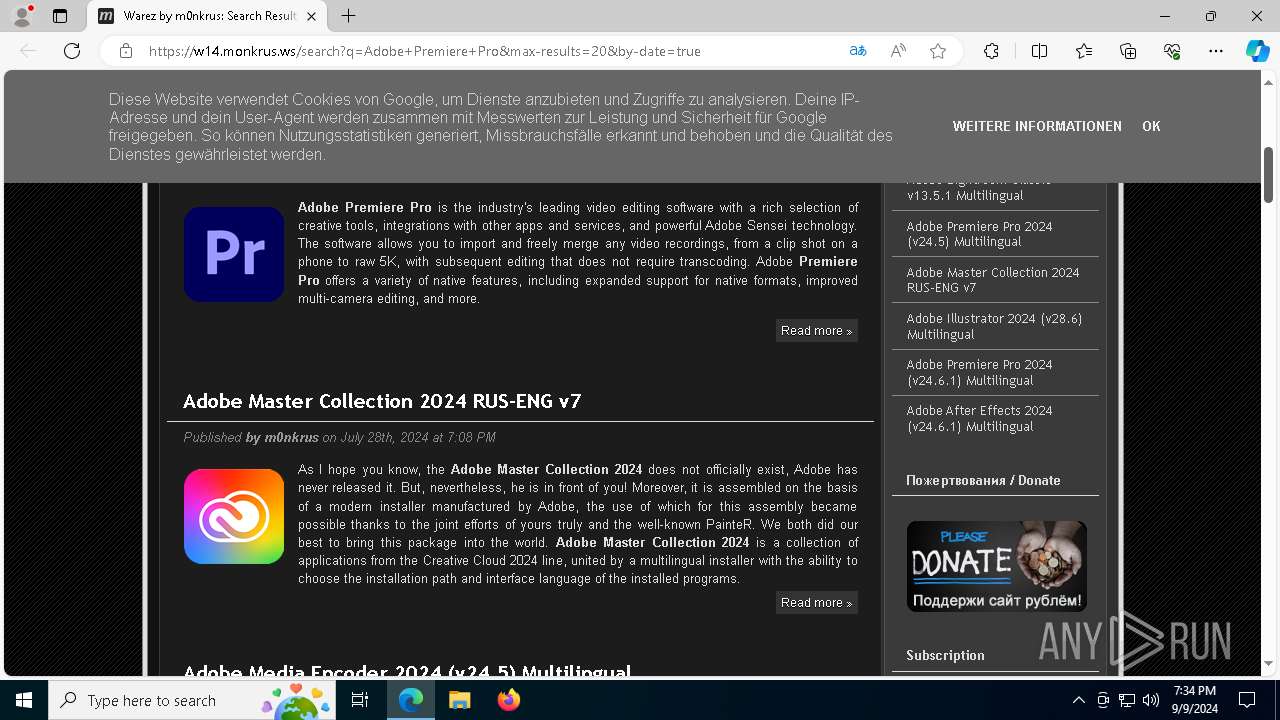Open the Favorites list
Viewport: 1280px width, 720px height.
[1084, 51]
